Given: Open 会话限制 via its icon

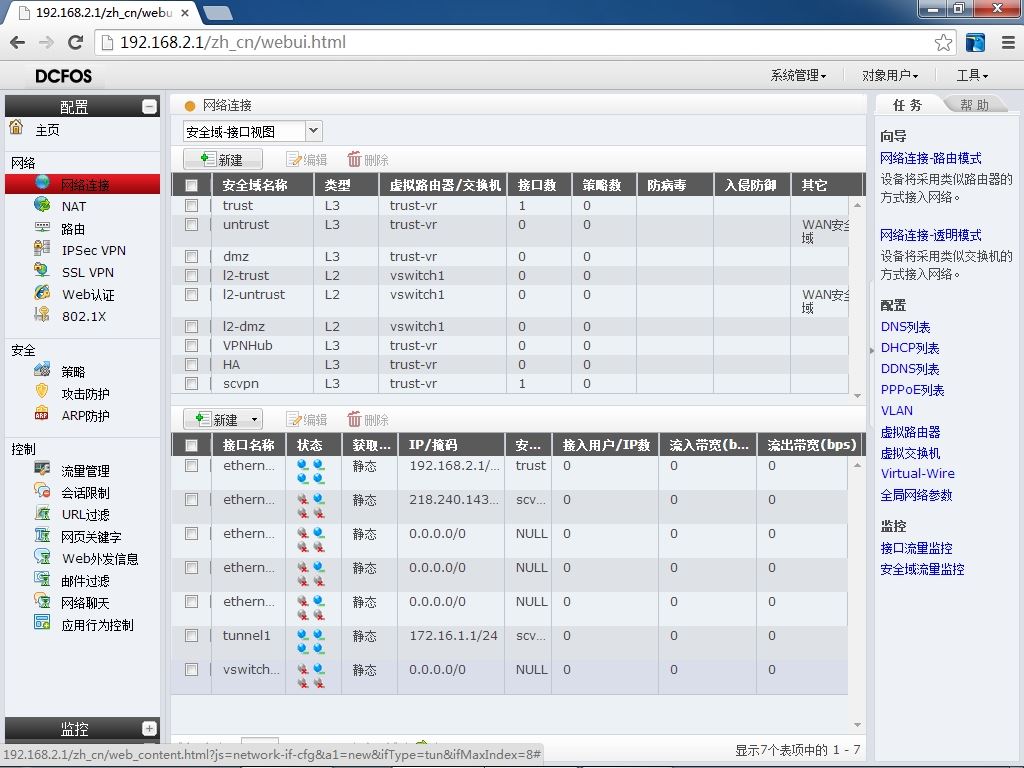Looking at the screenshot, I should (x=42, y=491).
